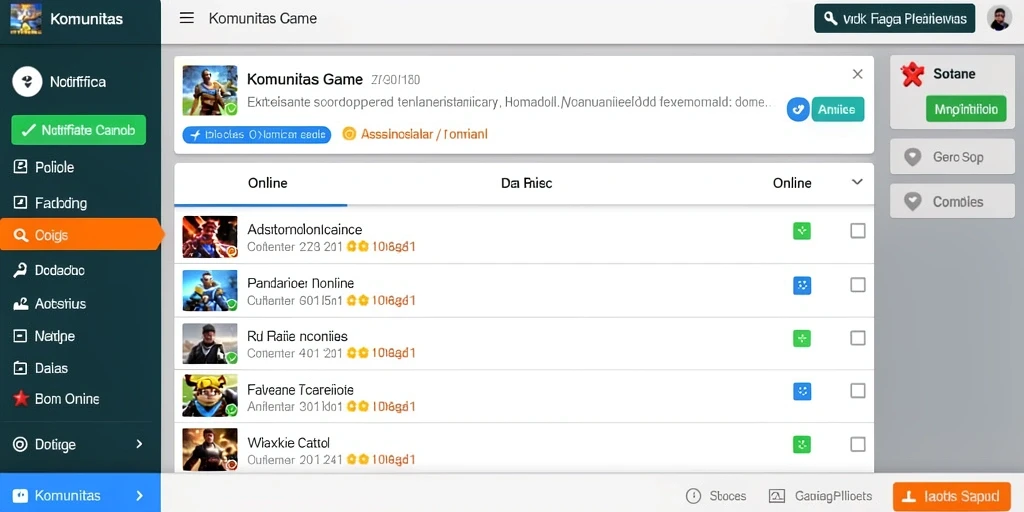Click the orange Iaotis Sapud button
This screenshot has height=512, width=1024.
click(952, 496)
